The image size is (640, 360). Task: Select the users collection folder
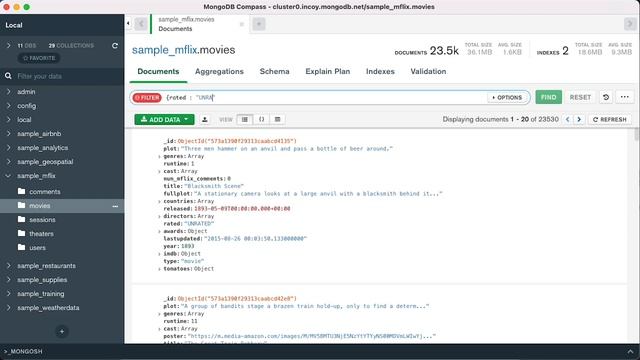(x=22, y=247)
